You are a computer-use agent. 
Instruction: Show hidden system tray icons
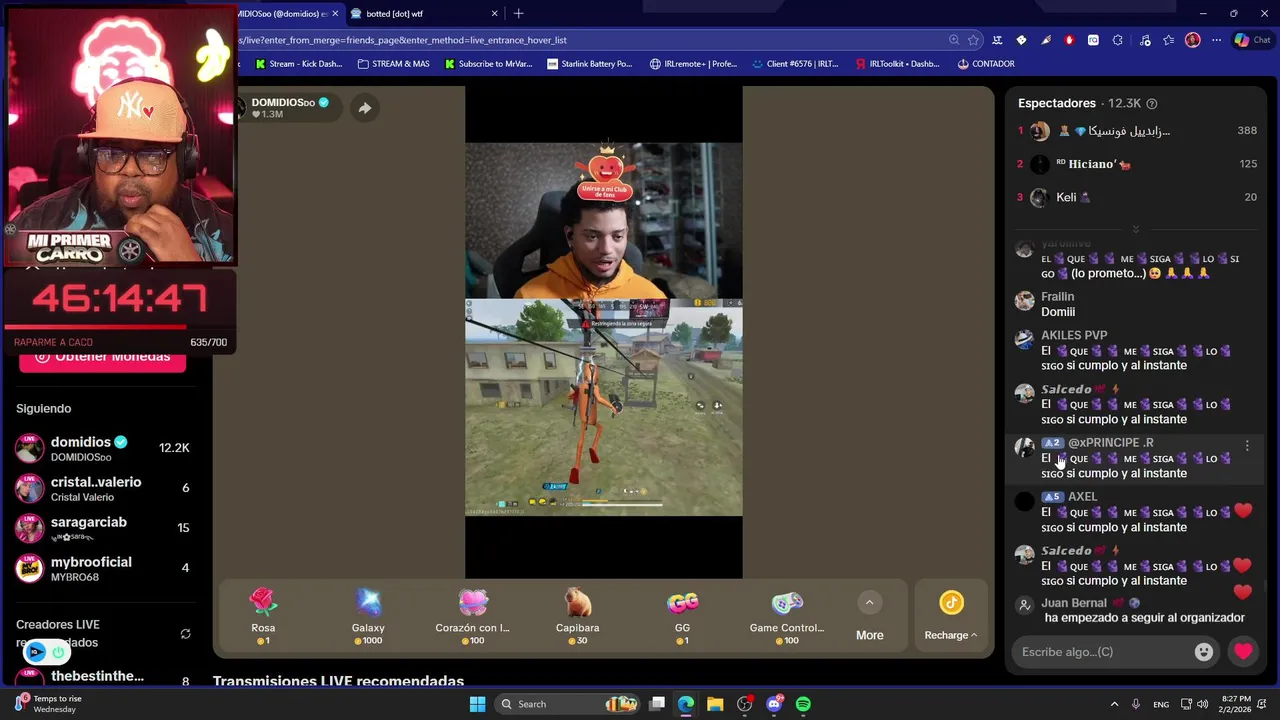[x=1114, y=704]
